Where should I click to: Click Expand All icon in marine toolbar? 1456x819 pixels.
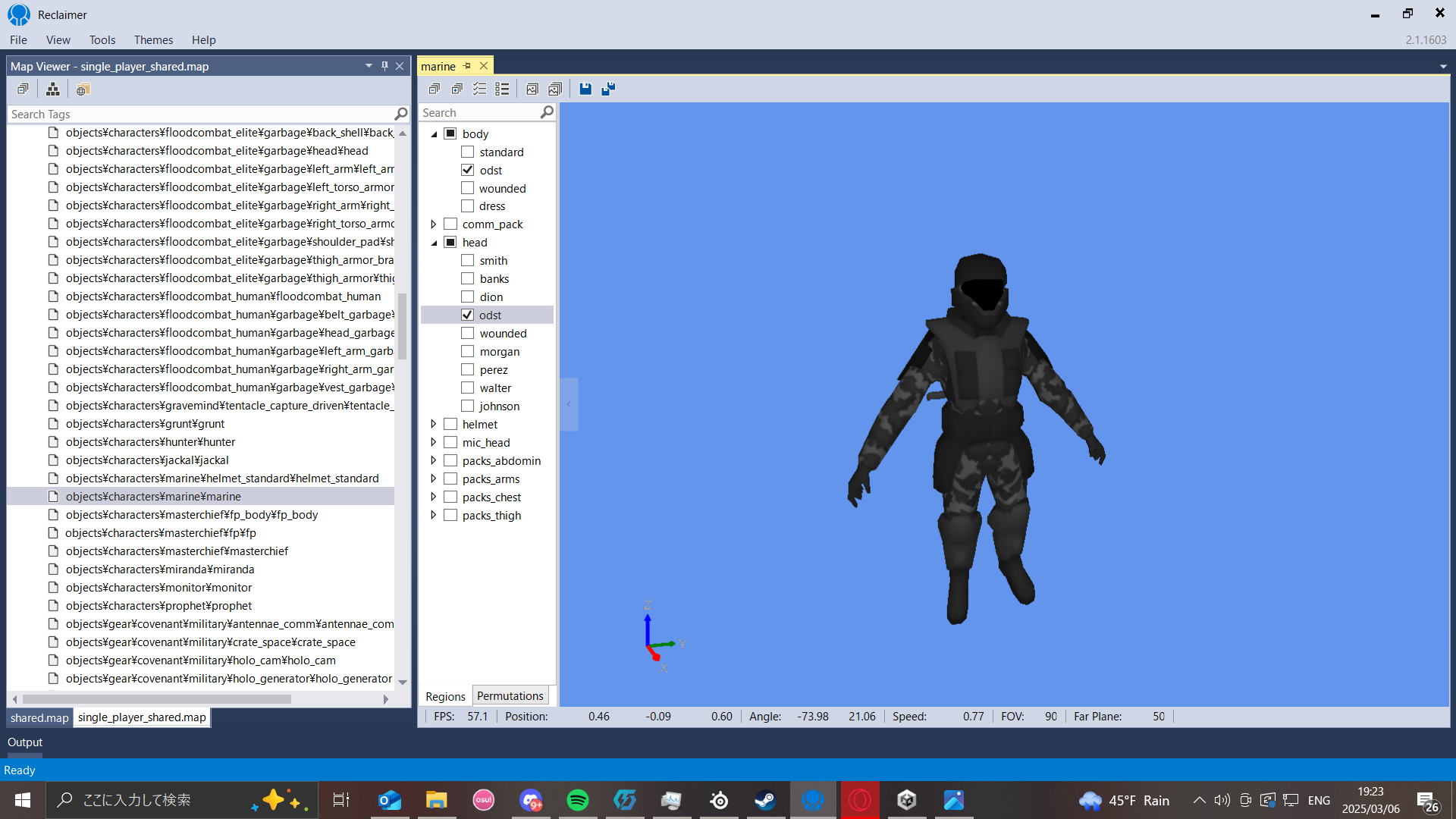[x=457, y=89]
